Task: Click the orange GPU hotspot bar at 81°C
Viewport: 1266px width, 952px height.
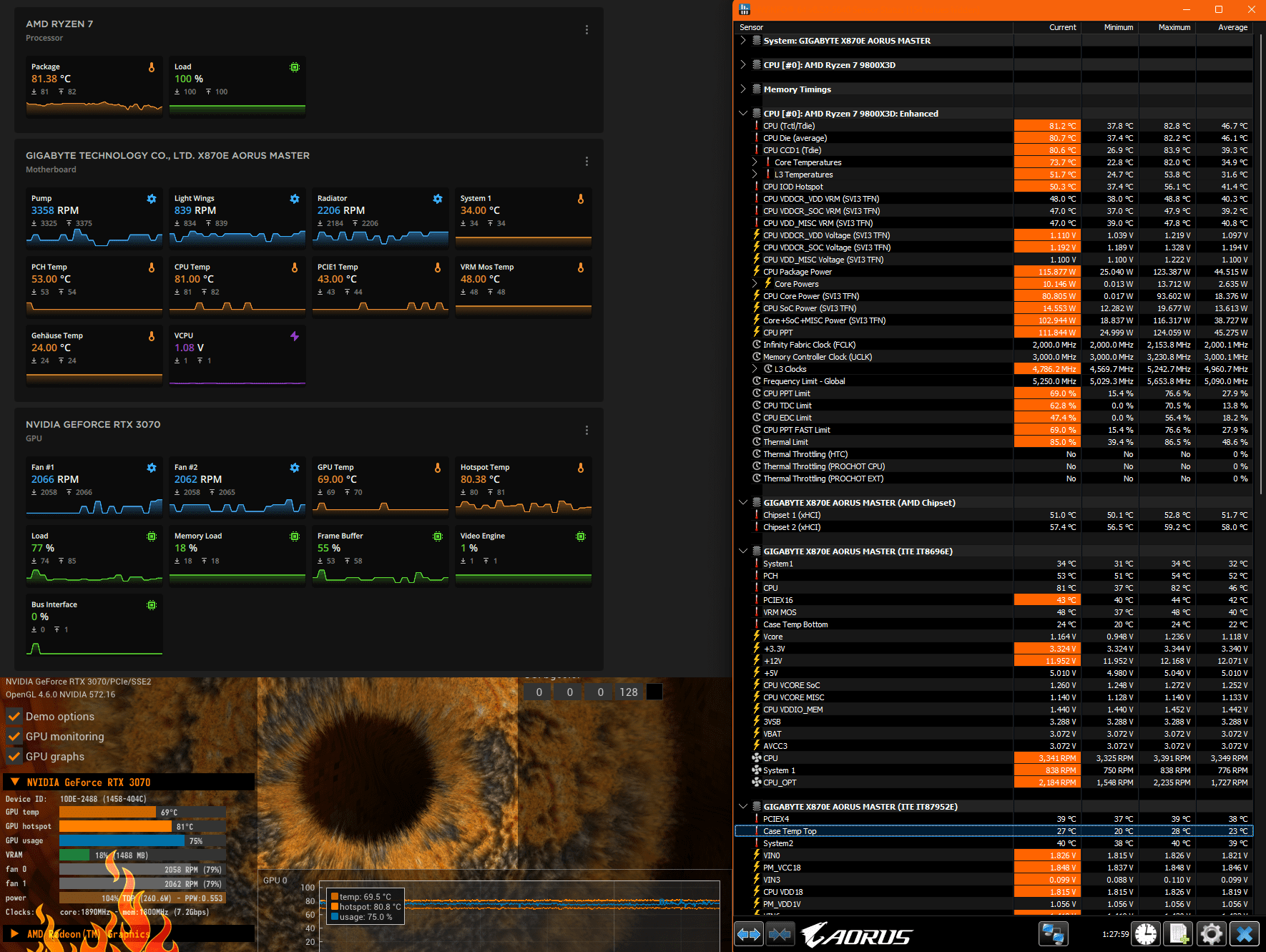Action: (x=115, y=826)
